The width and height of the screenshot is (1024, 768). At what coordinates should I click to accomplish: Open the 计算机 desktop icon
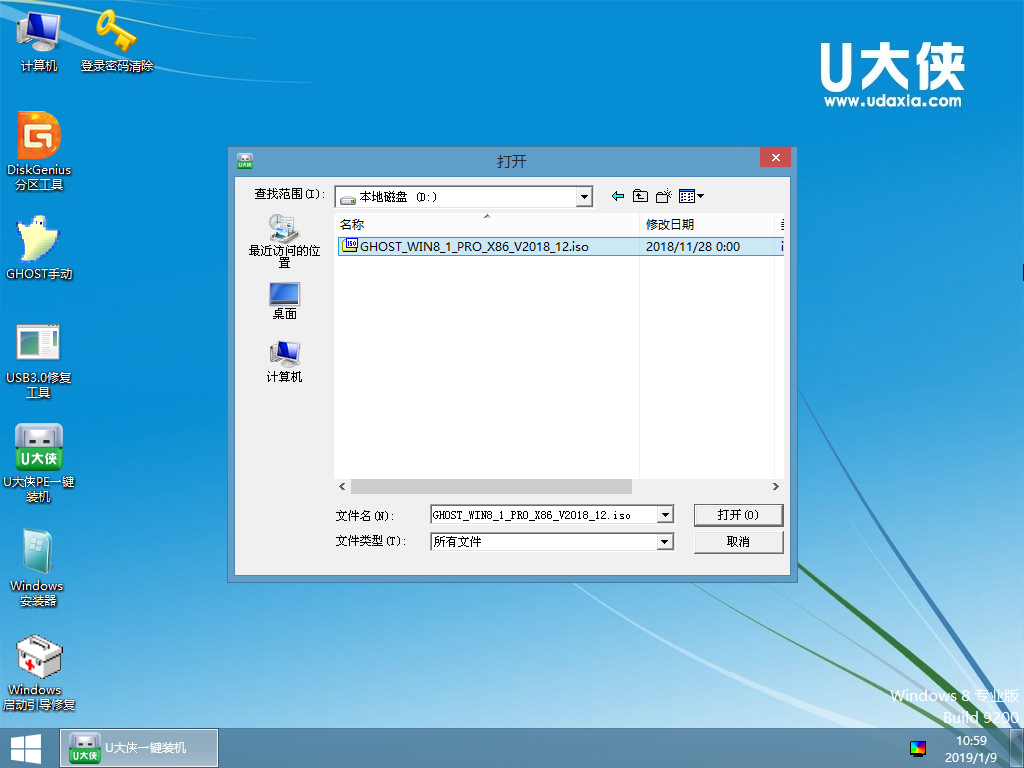(x=39, y=40)
